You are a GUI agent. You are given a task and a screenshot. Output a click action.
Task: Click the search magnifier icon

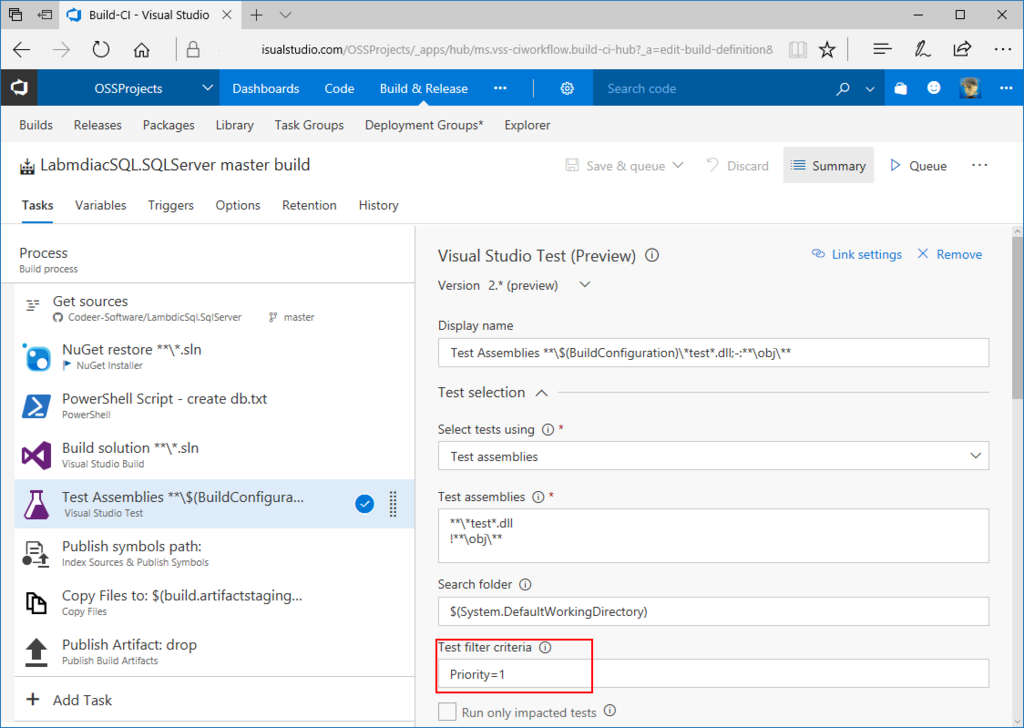(843, 88)
